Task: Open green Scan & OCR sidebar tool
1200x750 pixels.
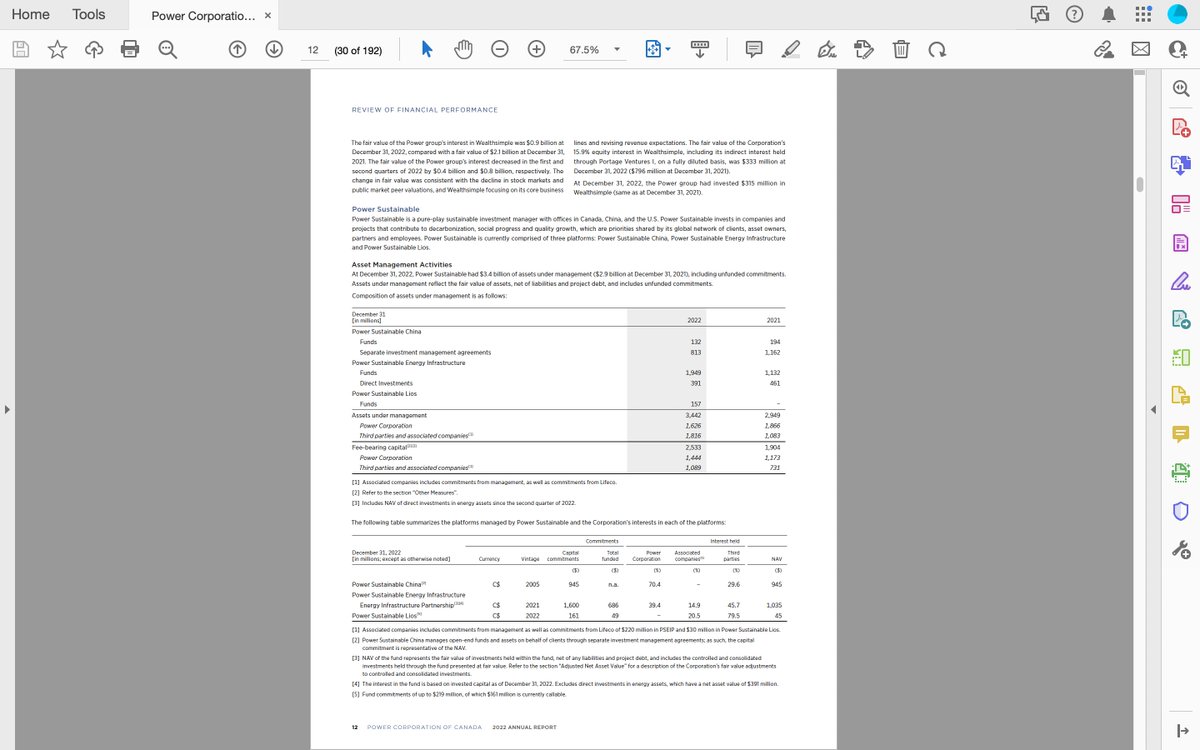Action: pos(1180,472)
